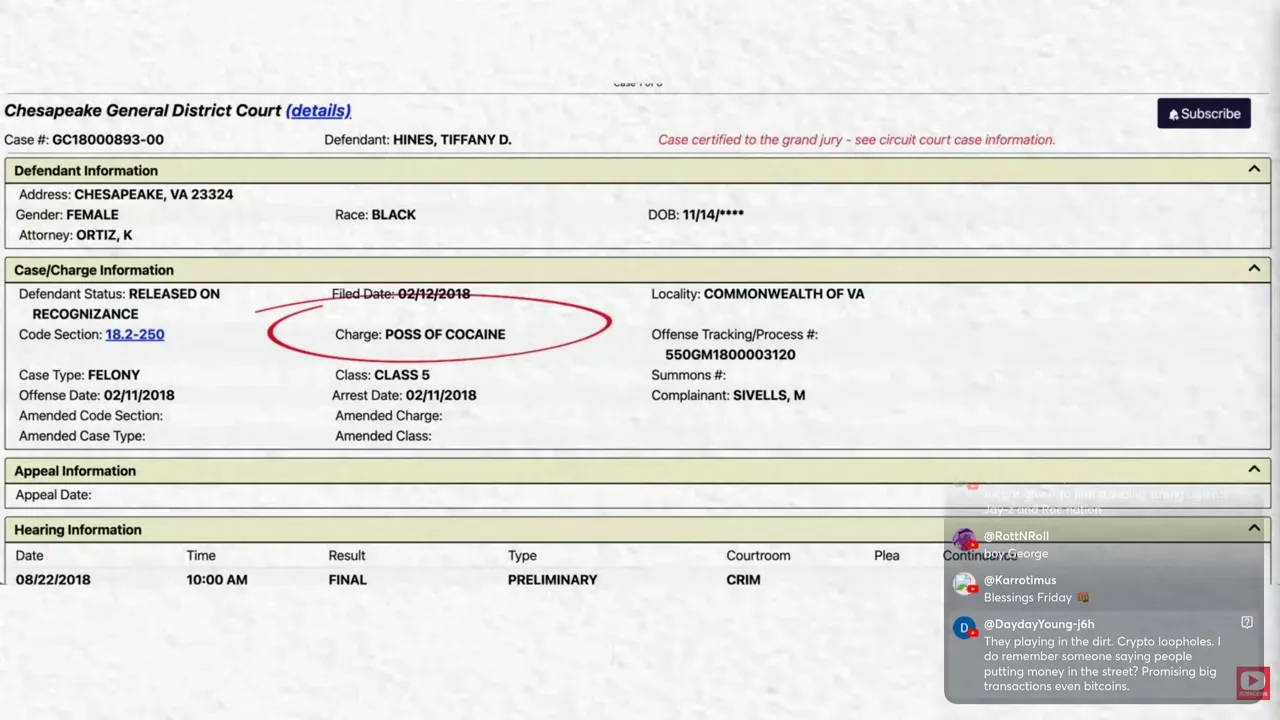This screenshot has height=720, width=1280.
Task: Click the question icon on DaydayYoung's message
Action: pyautogui.click(x=1247, y=622)
